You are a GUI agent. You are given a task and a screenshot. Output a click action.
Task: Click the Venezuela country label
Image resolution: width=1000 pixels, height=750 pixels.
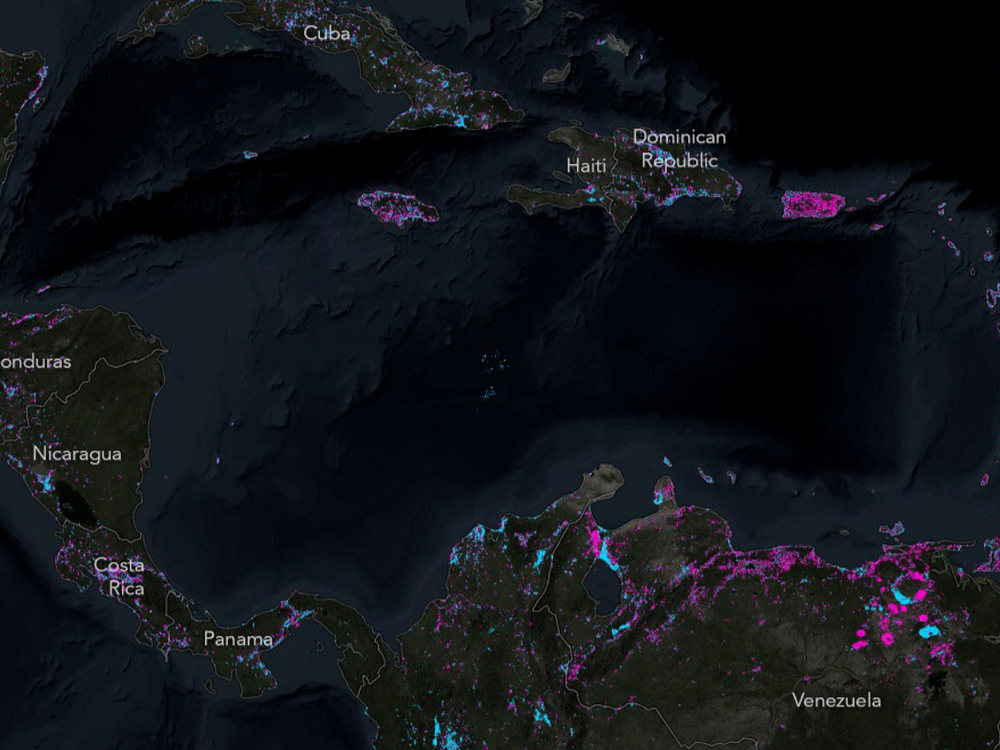(x=836, y=700)
